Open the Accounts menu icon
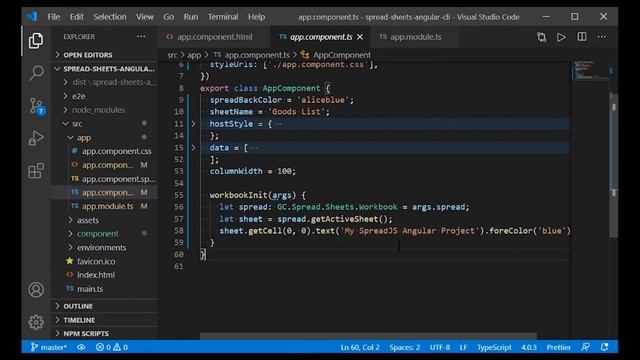This screenshot has height=360, width=640. pyautogui.click(x=36, y=290)
